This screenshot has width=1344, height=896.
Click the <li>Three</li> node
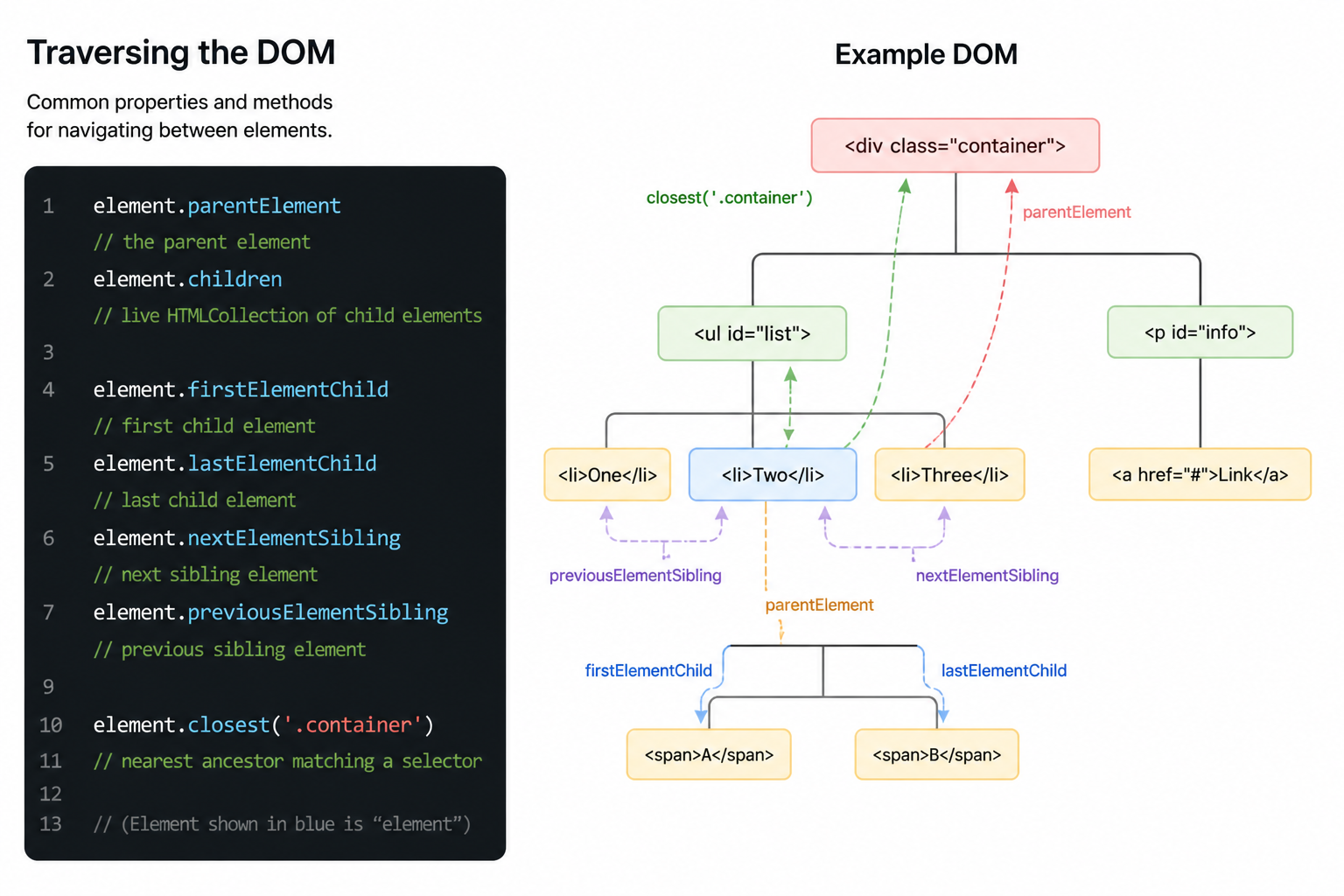click(x=949, y=474)
